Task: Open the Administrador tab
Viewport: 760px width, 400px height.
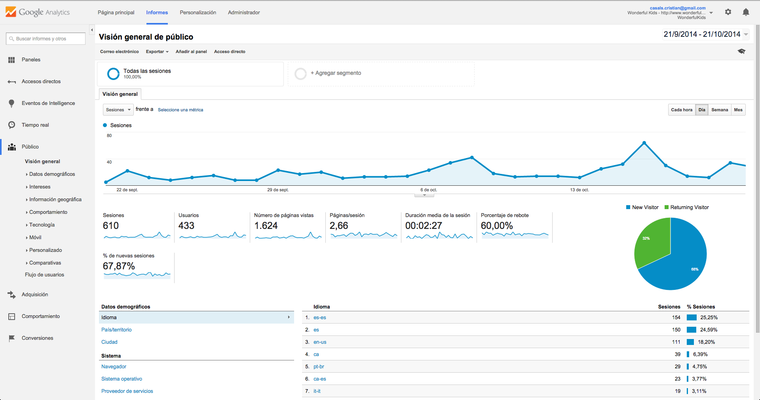Action: (244, 13)
